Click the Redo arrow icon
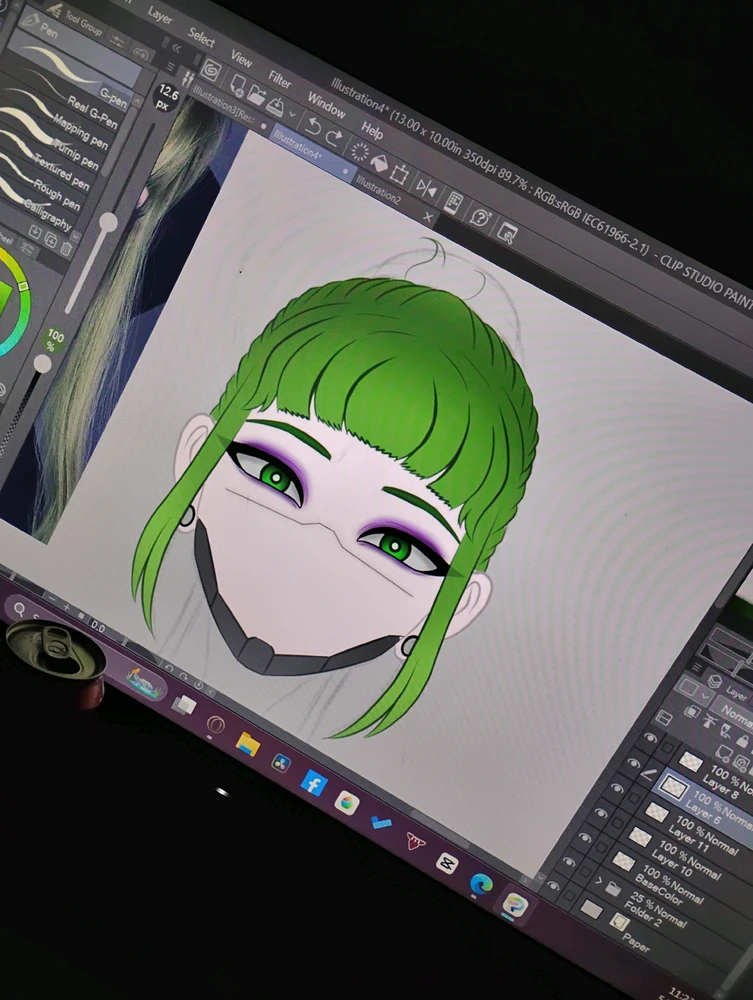This screenshot has width=753, height=1000. click(333, 137)
